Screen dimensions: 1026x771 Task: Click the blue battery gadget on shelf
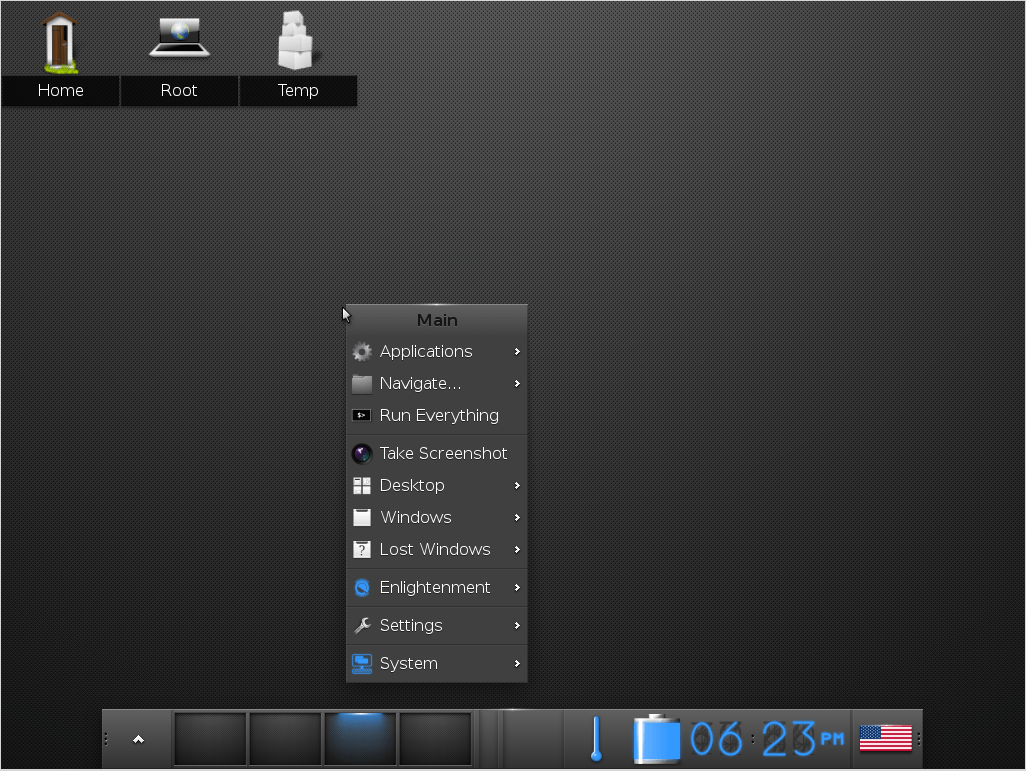(x=656, y=739)
